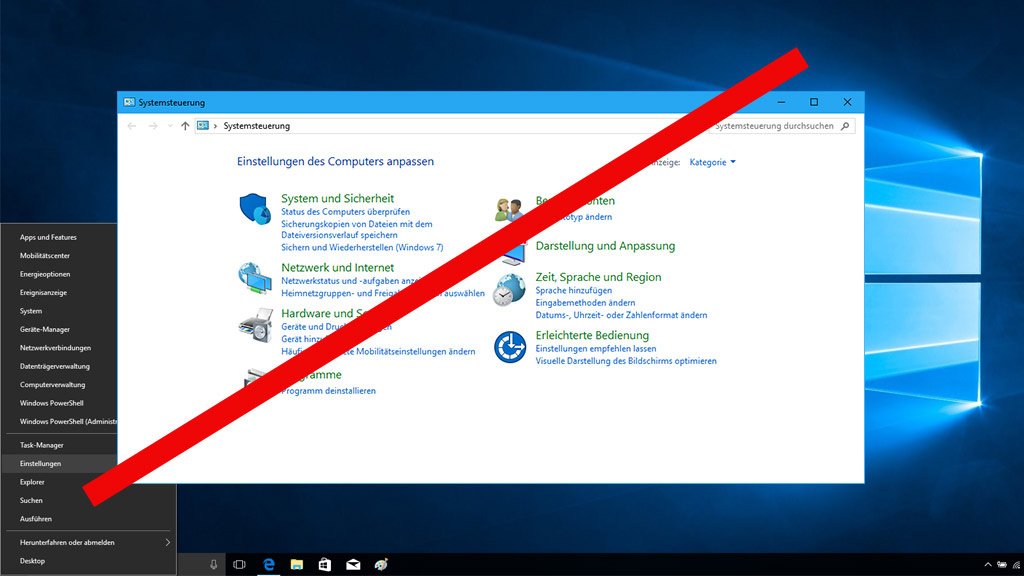Click Task View icon on taskbar
This screenshot has height=576, width=1024.
click(240, 564)
